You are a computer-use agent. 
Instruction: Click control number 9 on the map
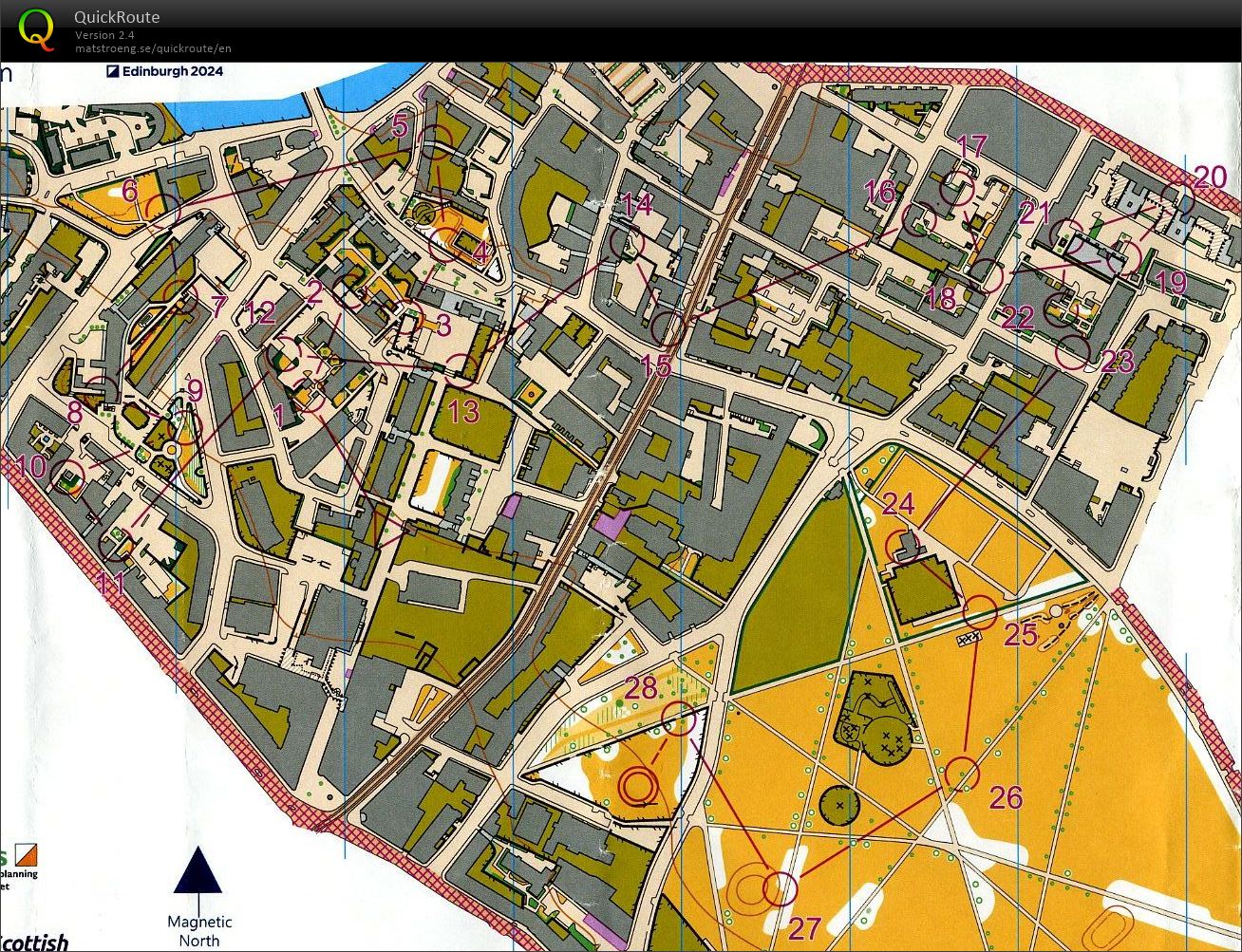pos(195,390)
